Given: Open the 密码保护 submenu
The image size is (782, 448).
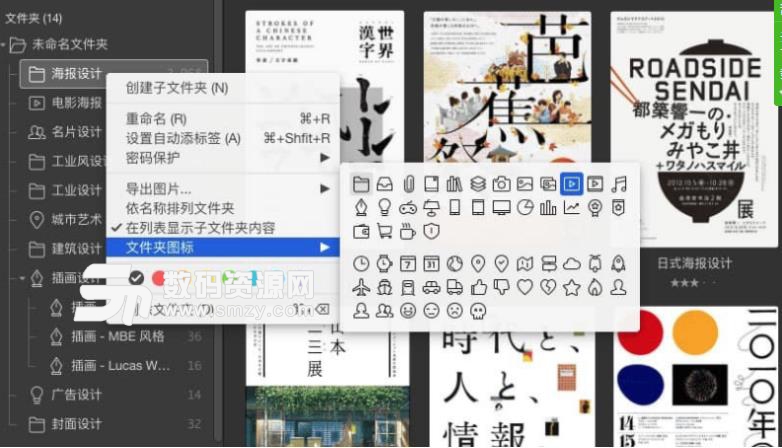Looking at the screenshot, I should click(x=223, y=158).
